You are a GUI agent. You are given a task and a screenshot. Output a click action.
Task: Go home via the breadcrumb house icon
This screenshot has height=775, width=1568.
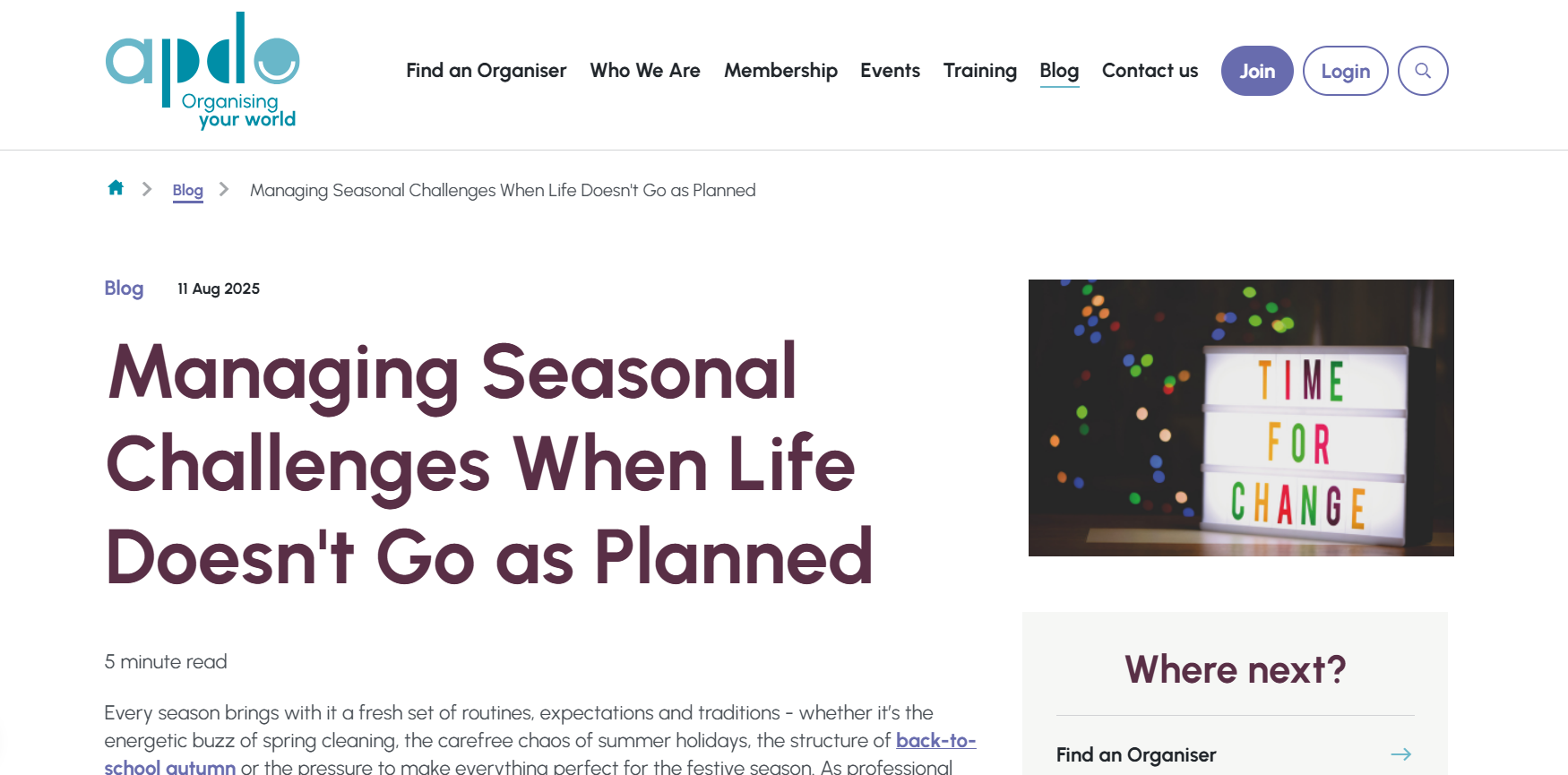click(116, 188)
